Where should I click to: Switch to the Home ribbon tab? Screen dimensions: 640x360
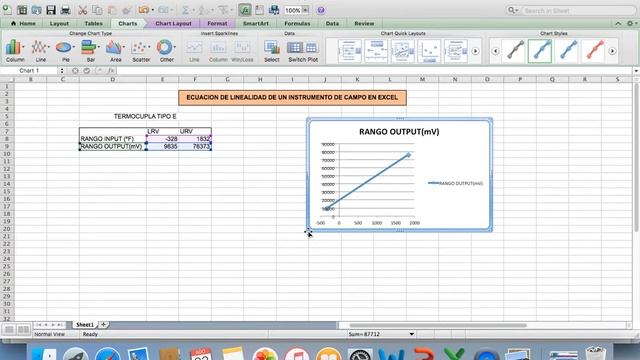(23, 24)
